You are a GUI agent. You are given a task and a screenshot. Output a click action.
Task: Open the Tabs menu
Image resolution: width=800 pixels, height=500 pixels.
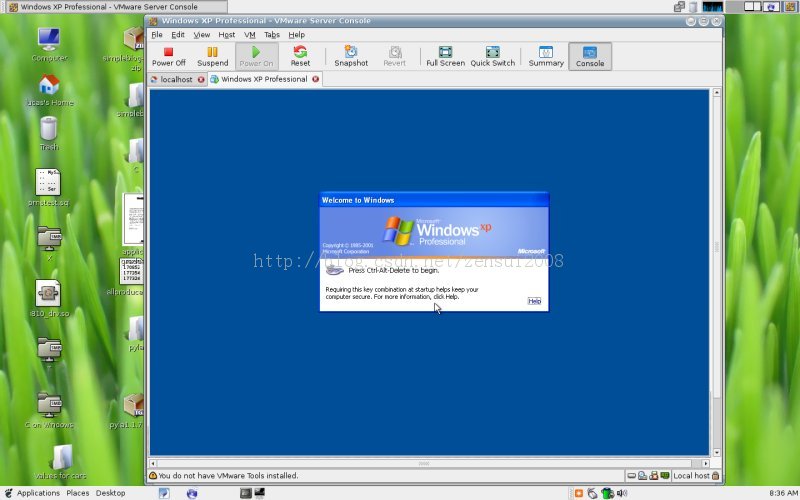pos(272,35)
